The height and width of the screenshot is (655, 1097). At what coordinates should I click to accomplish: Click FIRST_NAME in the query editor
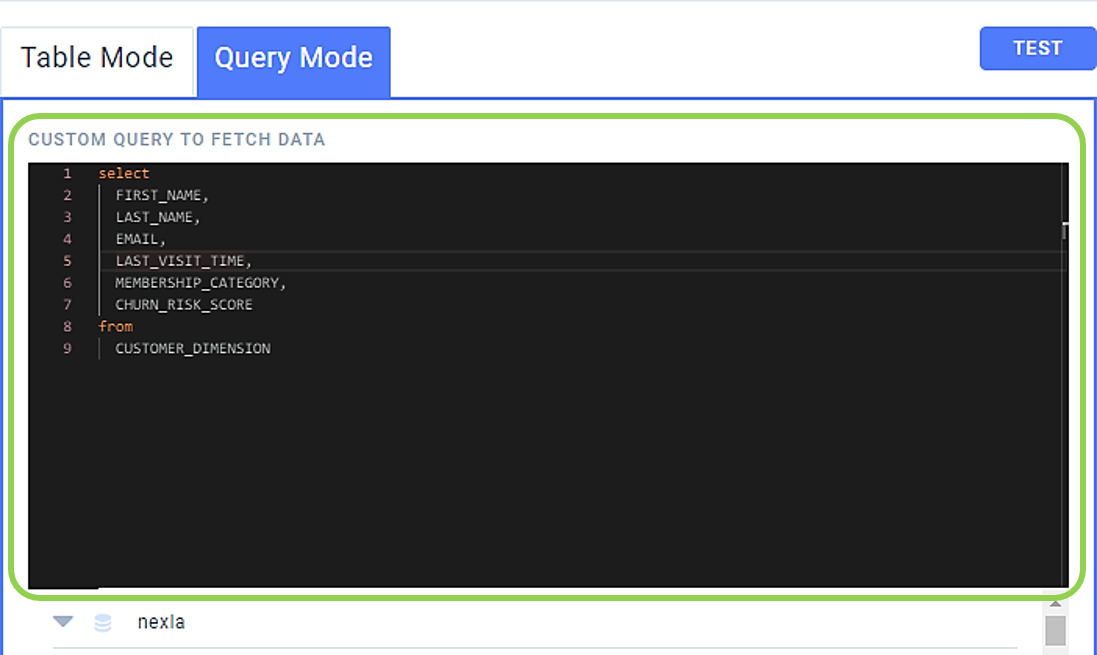pyautogui.click(x=159, y=195)
